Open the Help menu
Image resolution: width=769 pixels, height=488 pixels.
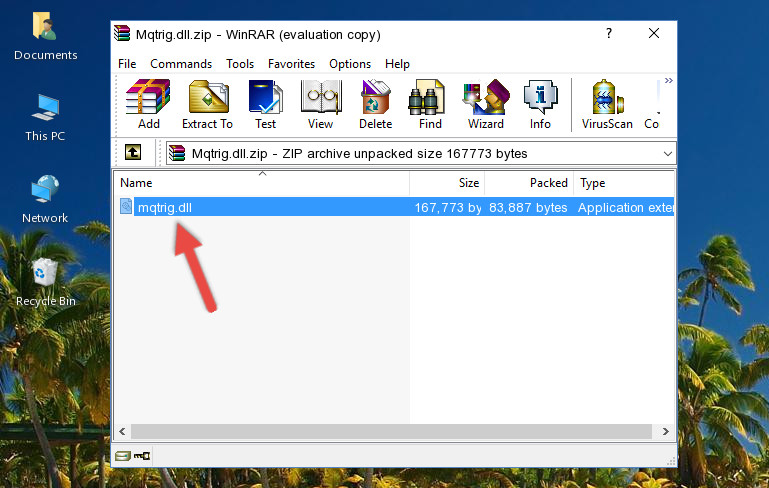(397, 64)
